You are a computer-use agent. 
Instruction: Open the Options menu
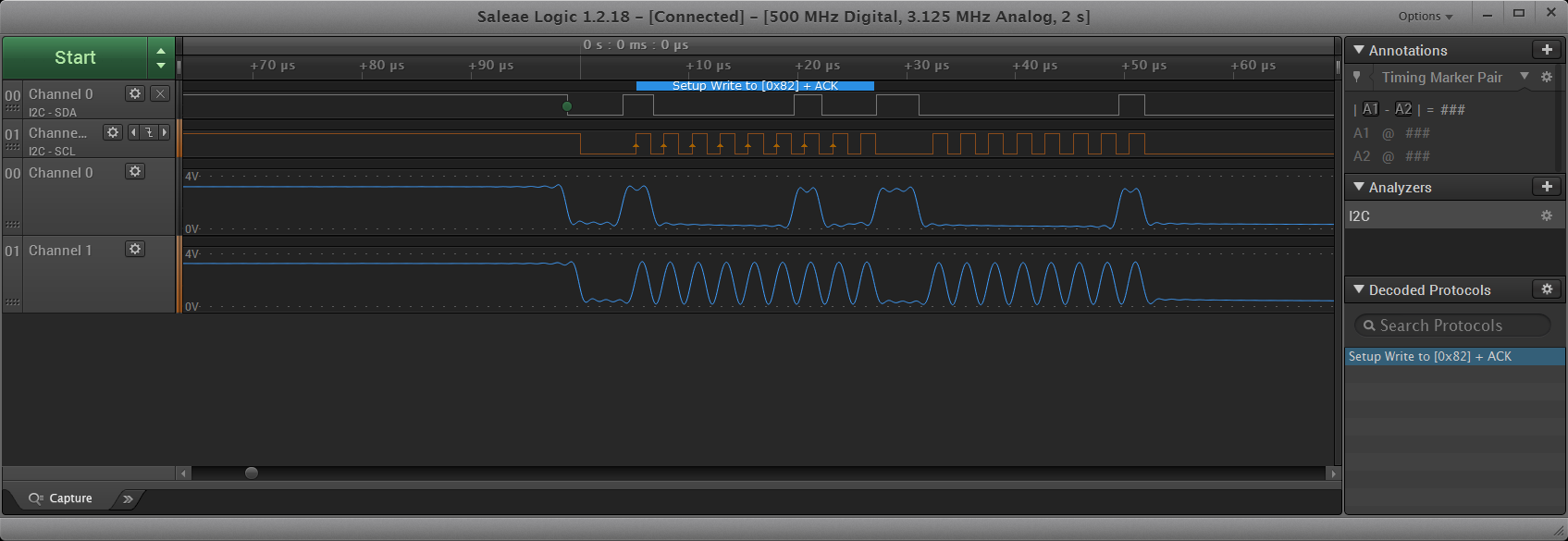tap(1425, 17)
